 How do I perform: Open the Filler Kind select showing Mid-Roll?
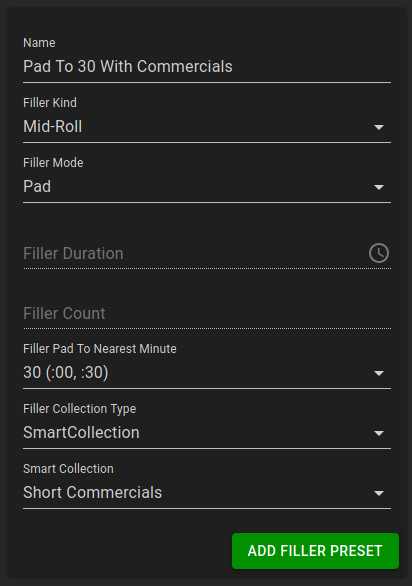pyautogui.click(x=207, y=127)
